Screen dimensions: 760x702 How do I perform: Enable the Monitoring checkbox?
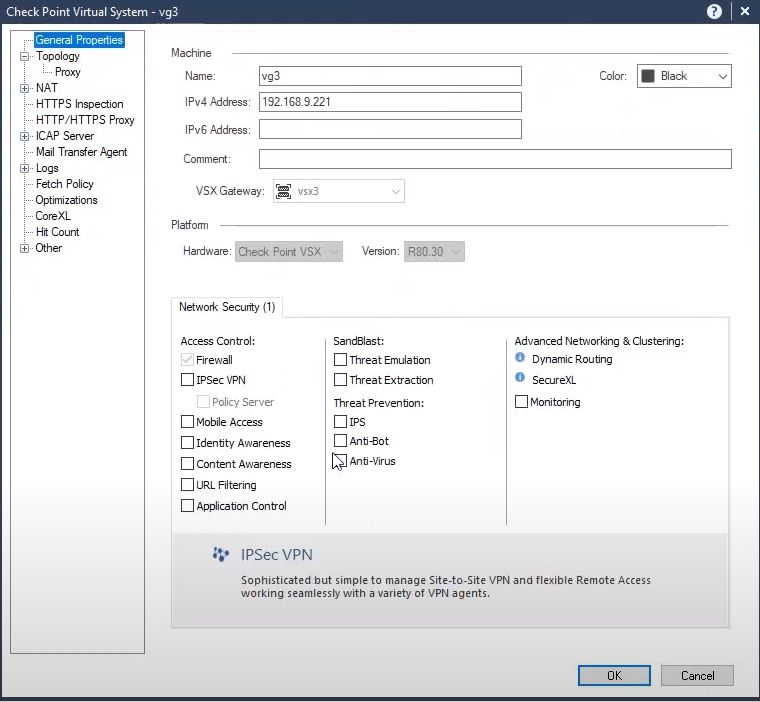[521, 401]
